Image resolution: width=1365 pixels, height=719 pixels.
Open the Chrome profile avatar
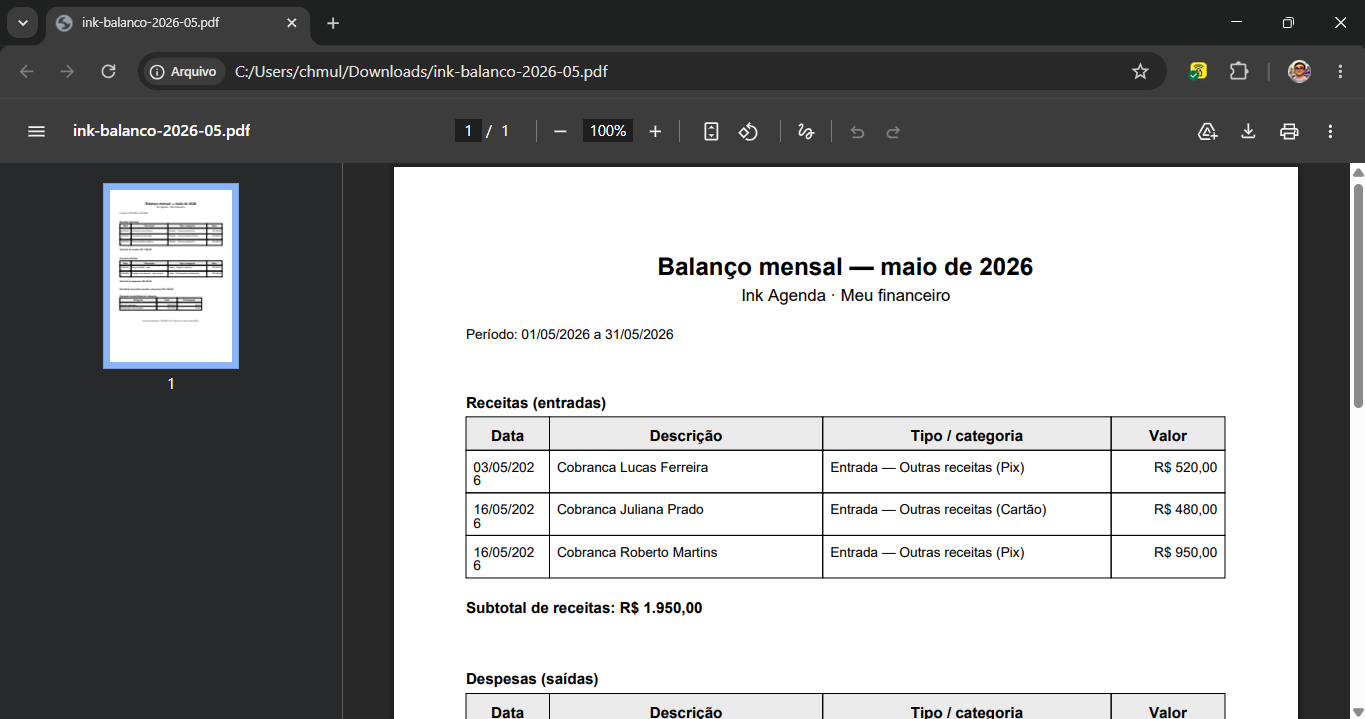tap(1299, 71)
